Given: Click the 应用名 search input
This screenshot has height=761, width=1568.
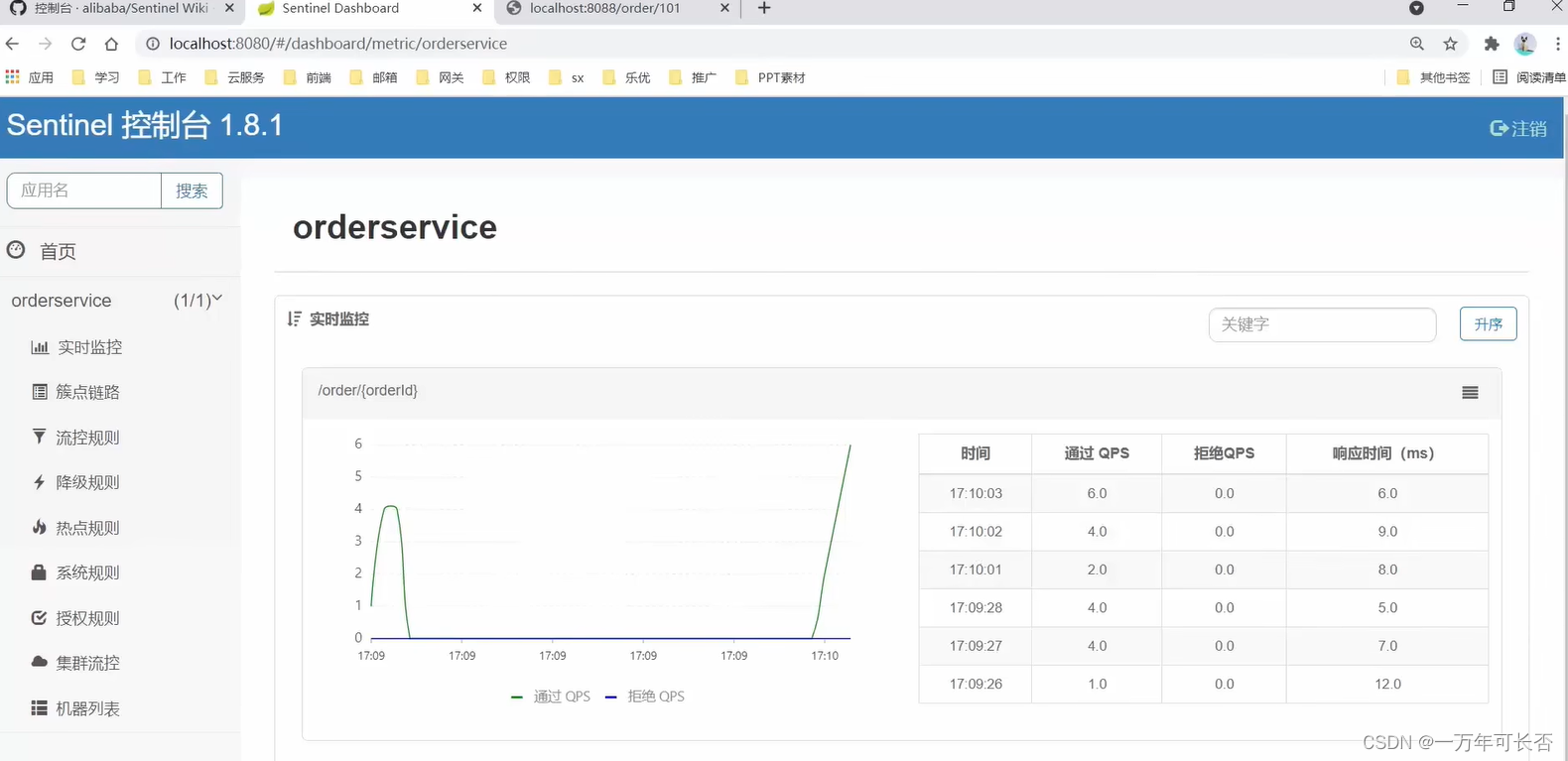Looking at the screenshot, I should [x=84, y=190].
